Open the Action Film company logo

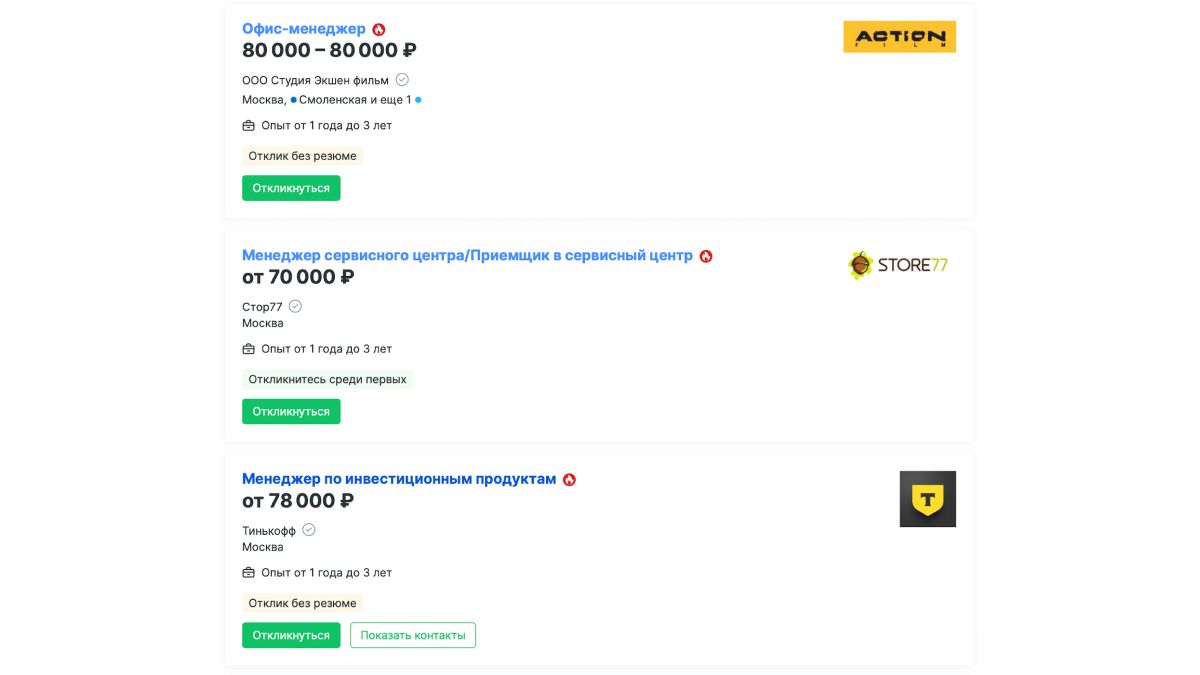(x=899, y=37)
